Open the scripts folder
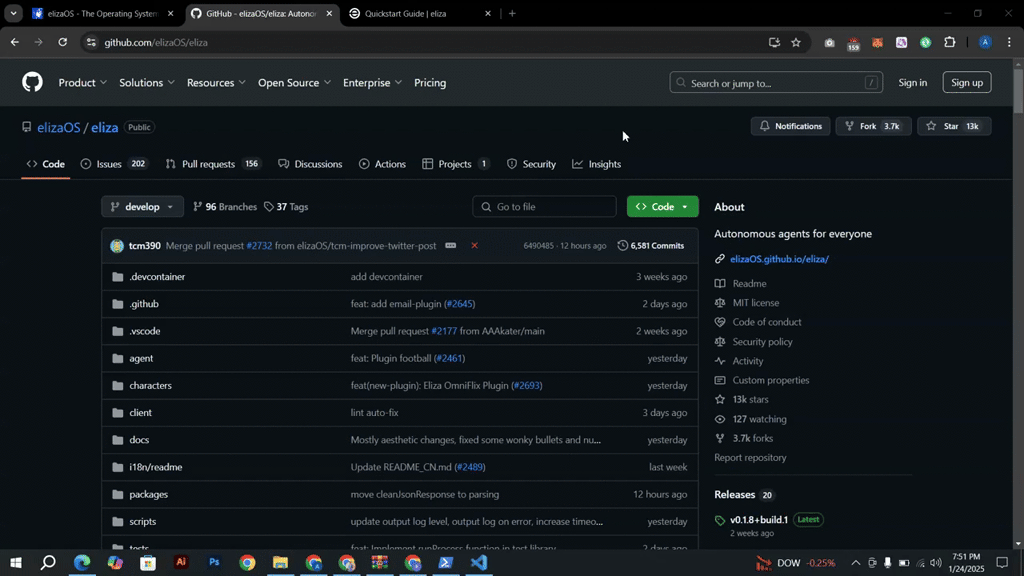The width and height of the screenshot is (1024, 576). pos(142,521)
